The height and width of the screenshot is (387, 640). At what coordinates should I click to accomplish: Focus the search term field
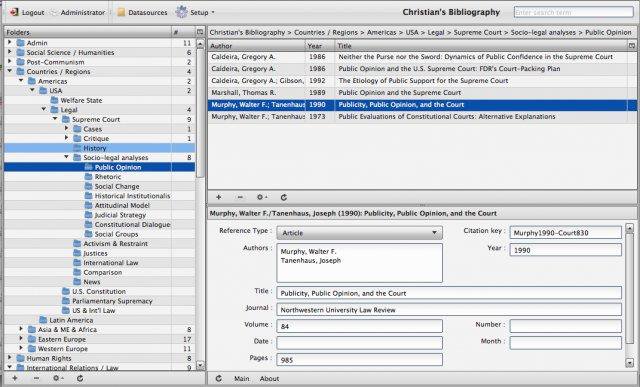point(573,12)
